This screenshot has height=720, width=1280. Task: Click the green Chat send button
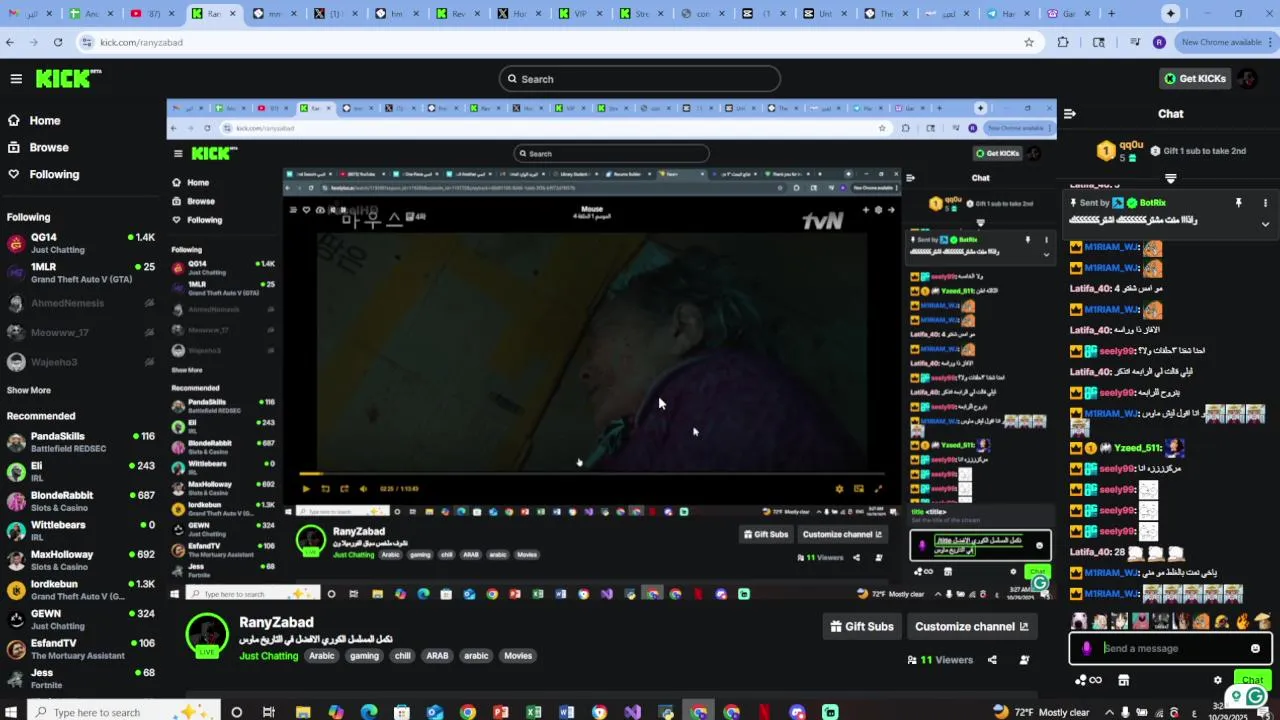click(x=1252, y=680)
